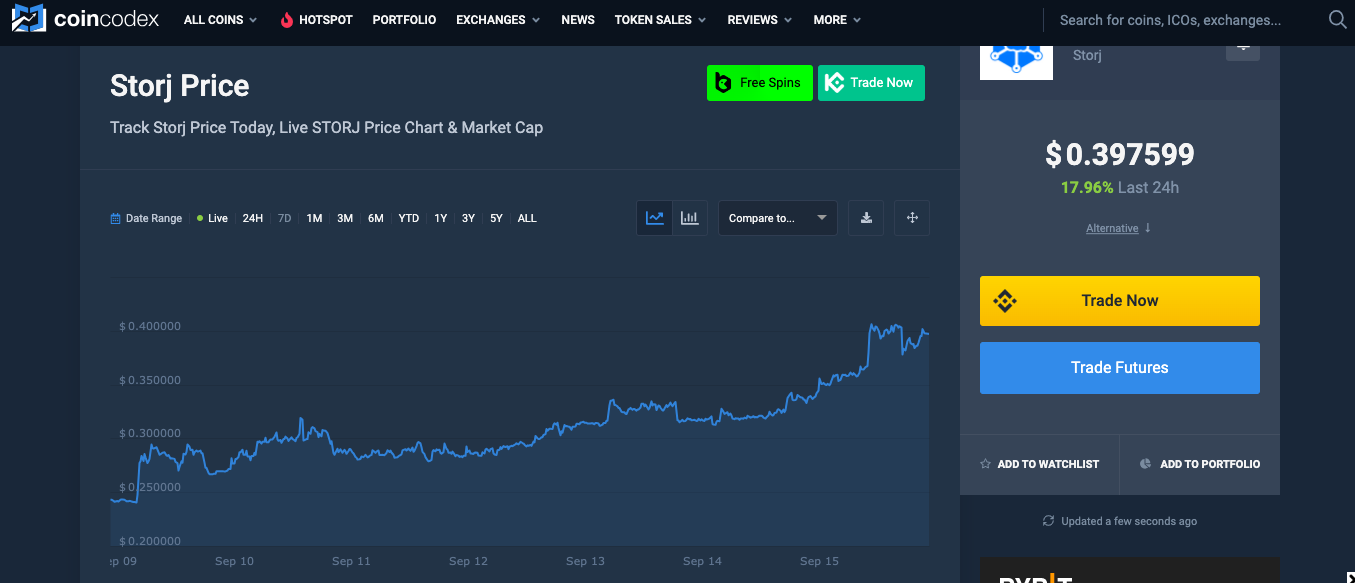Open the REVIEWS dropdown menu
Screen dimensions: 1355x583
760,20
